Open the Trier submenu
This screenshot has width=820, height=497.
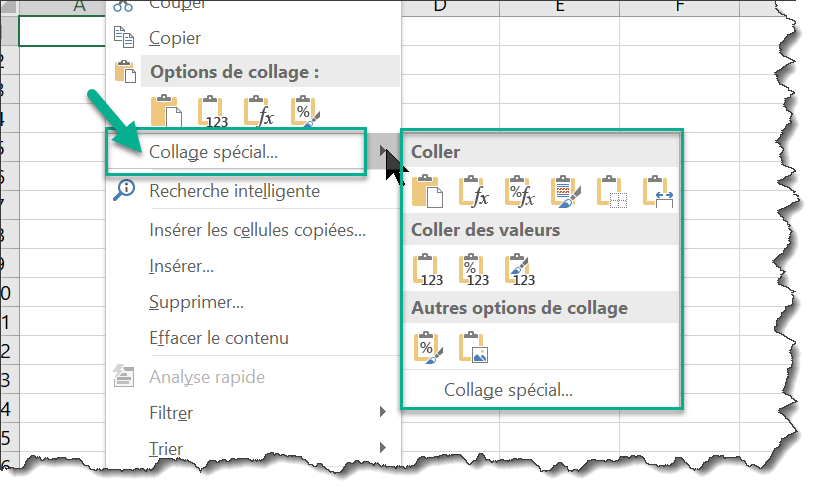point(166,449)
